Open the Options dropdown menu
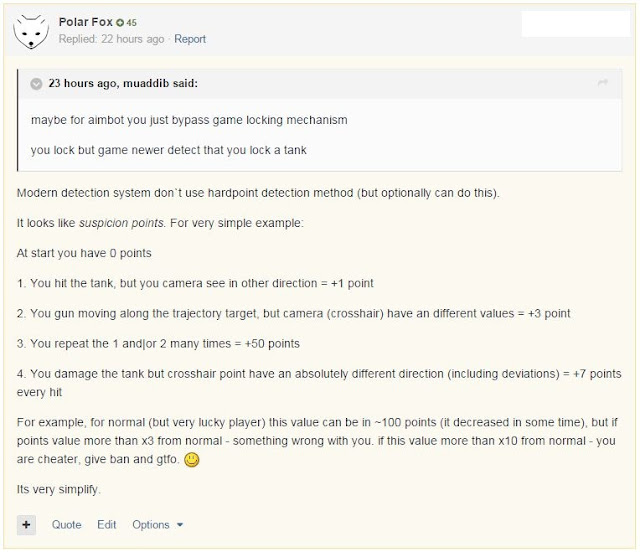 157,525
